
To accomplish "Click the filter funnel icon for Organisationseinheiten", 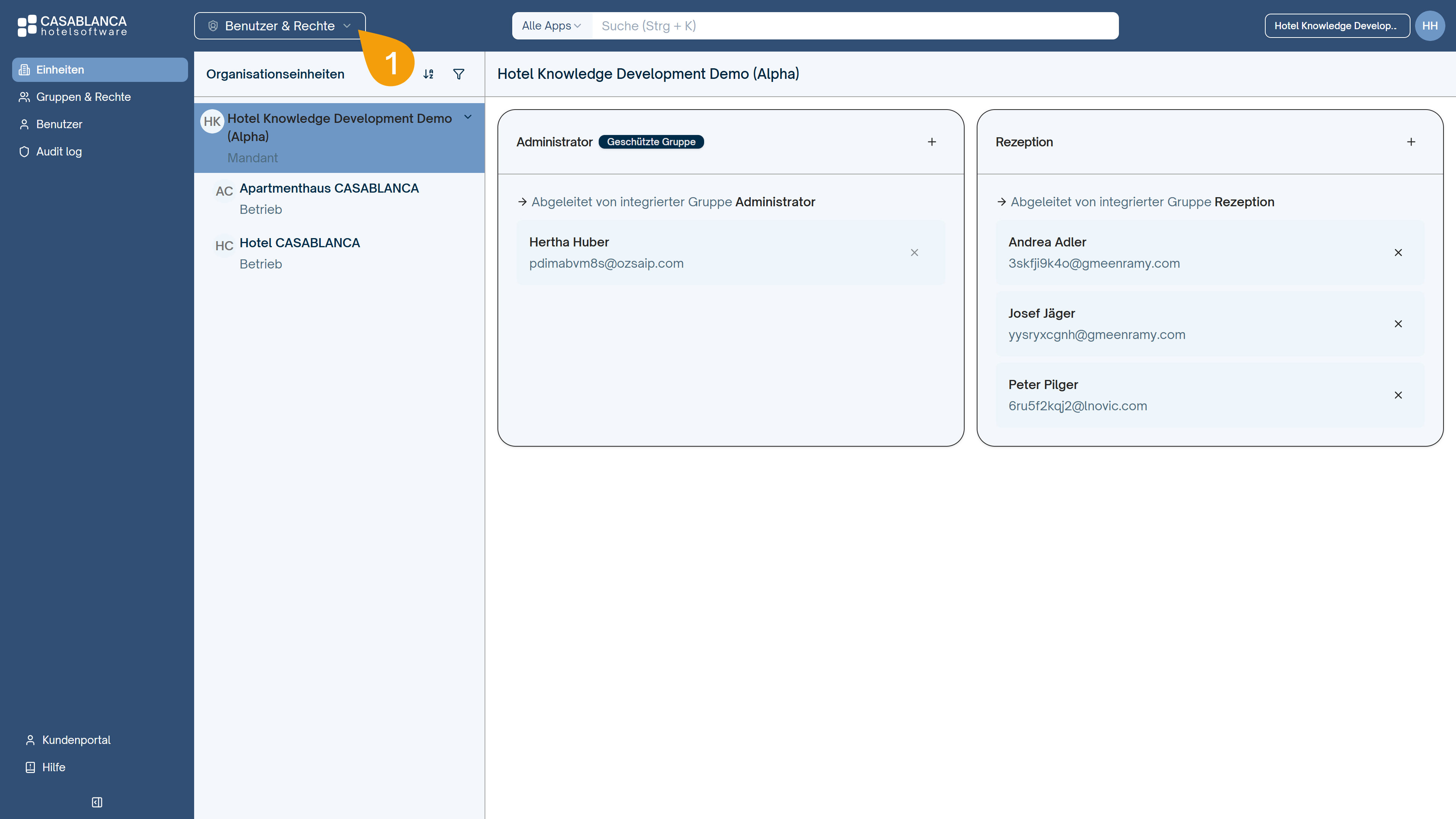I will point(459,74).
